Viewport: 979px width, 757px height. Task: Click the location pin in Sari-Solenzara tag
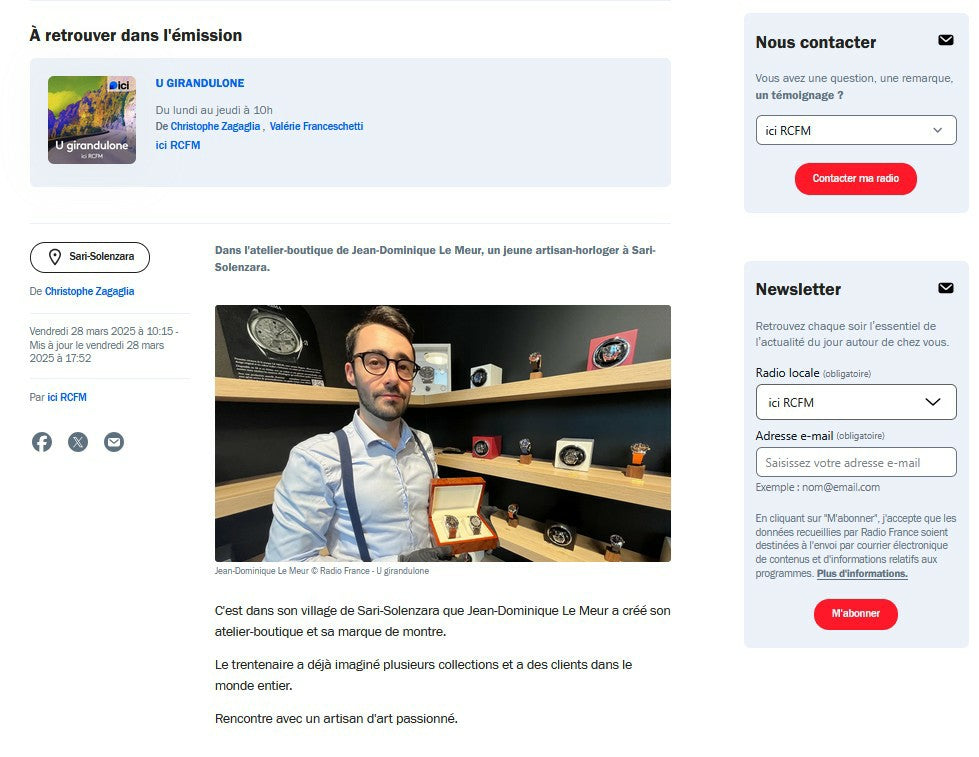click(55, 257)
